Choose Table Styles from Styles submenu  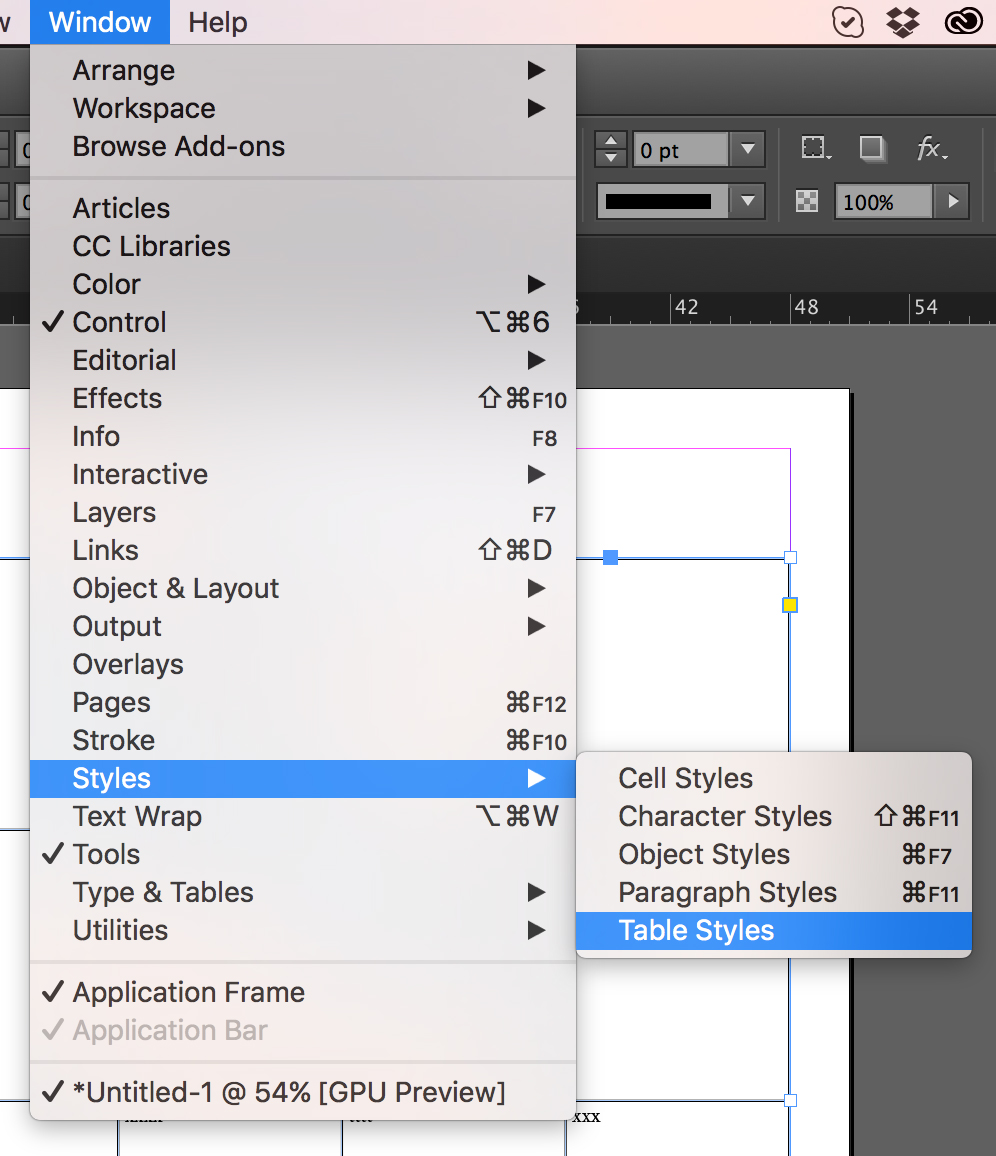[696, 930]
